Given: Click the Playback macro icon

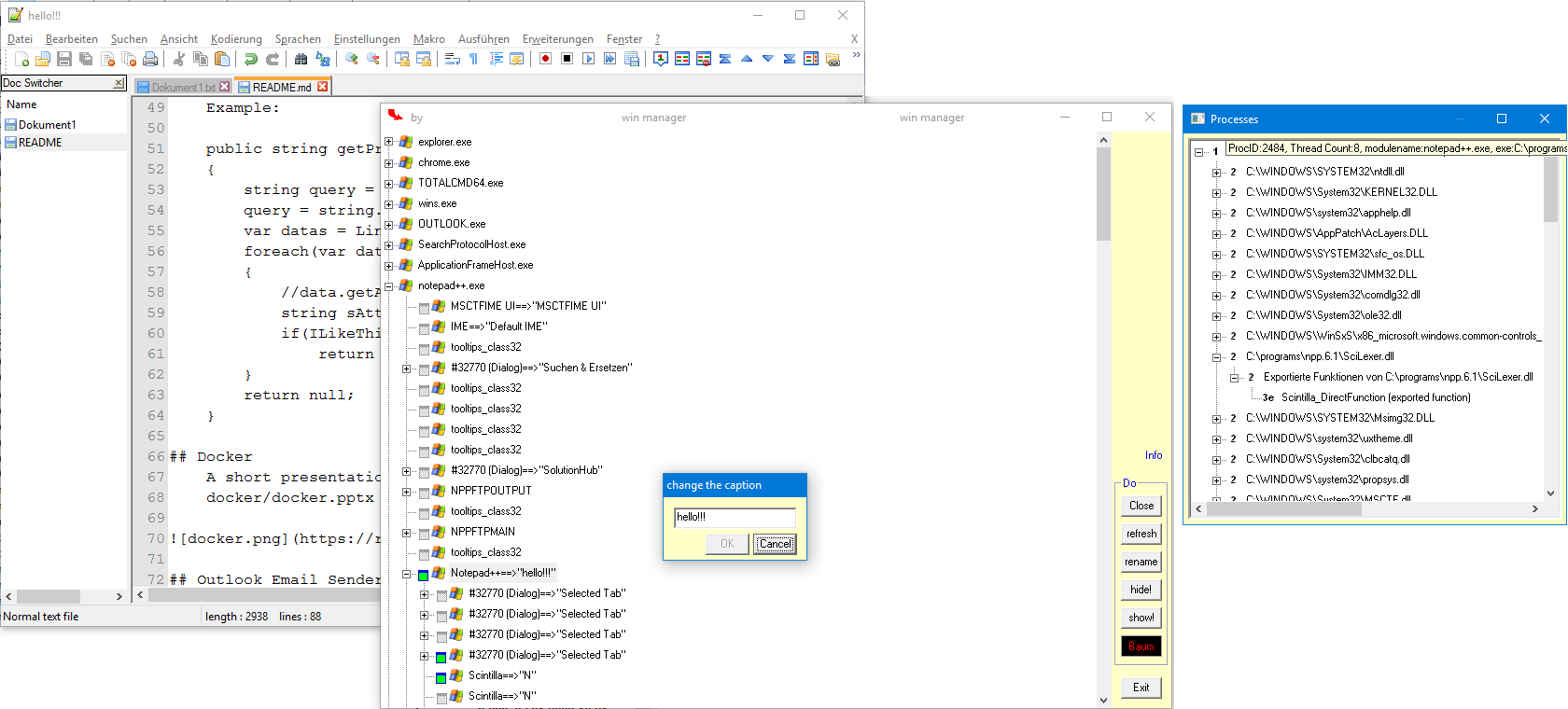Looking at the screenshot, I should (x=589, y=59).
